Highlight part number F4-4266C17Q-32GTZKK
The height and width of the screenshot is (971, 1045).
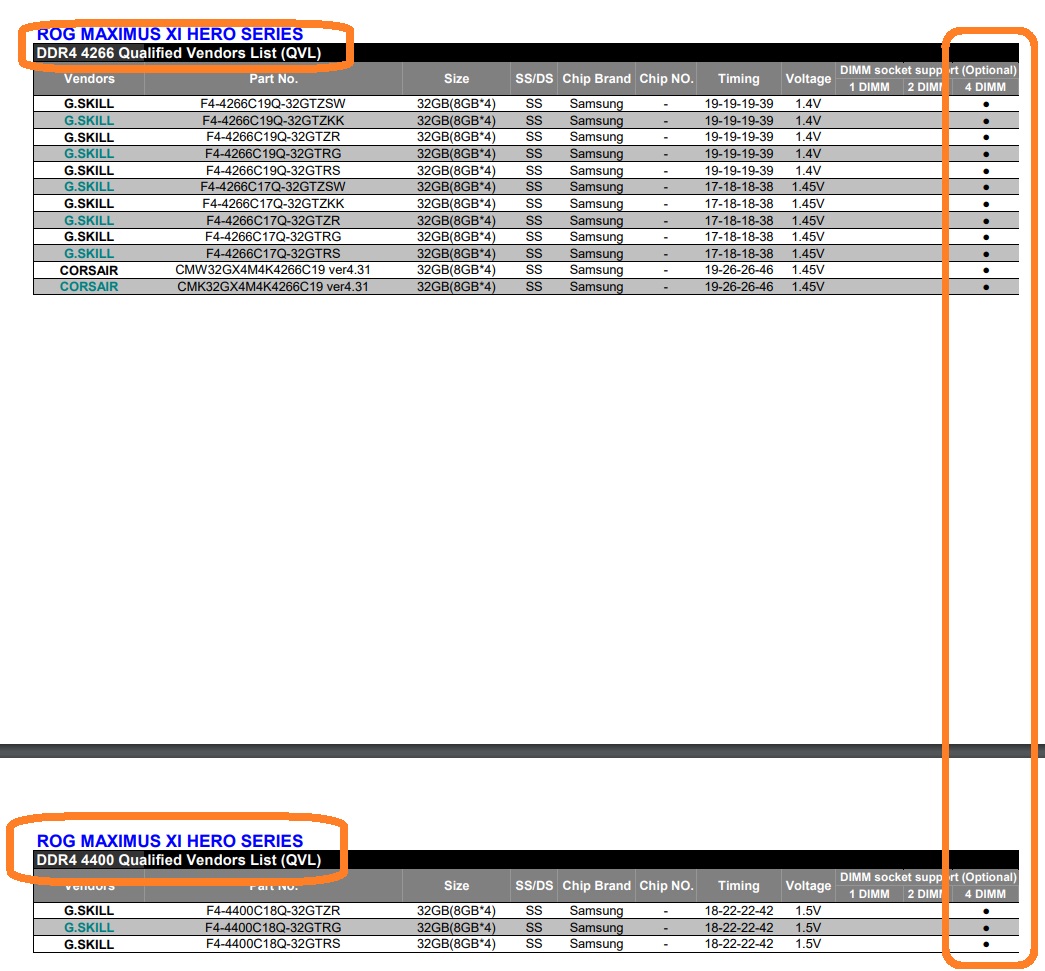pyautogui.click(x=273, y=204)
